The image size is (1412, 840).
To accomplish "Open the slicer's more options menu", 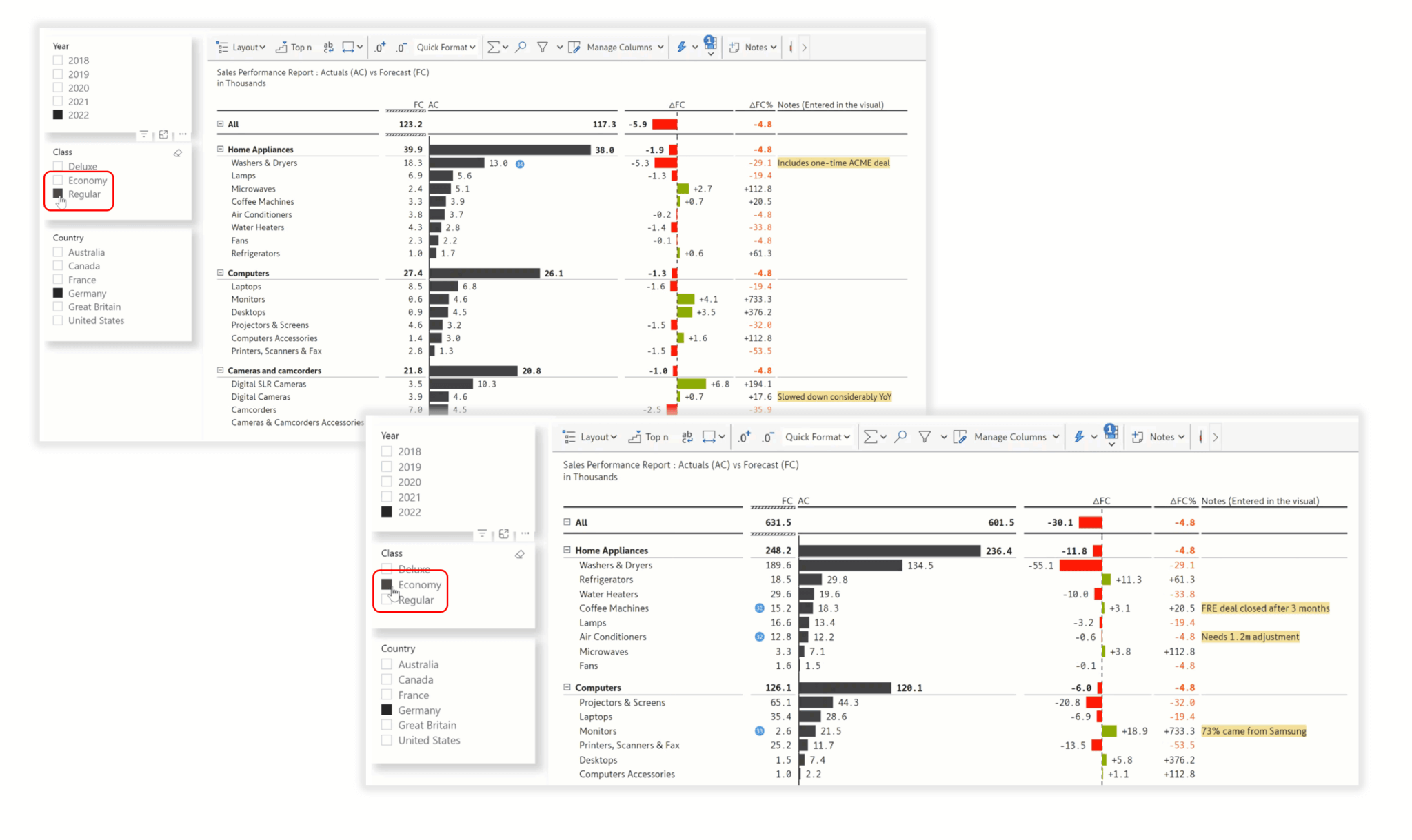I will [x=182, y=134].
